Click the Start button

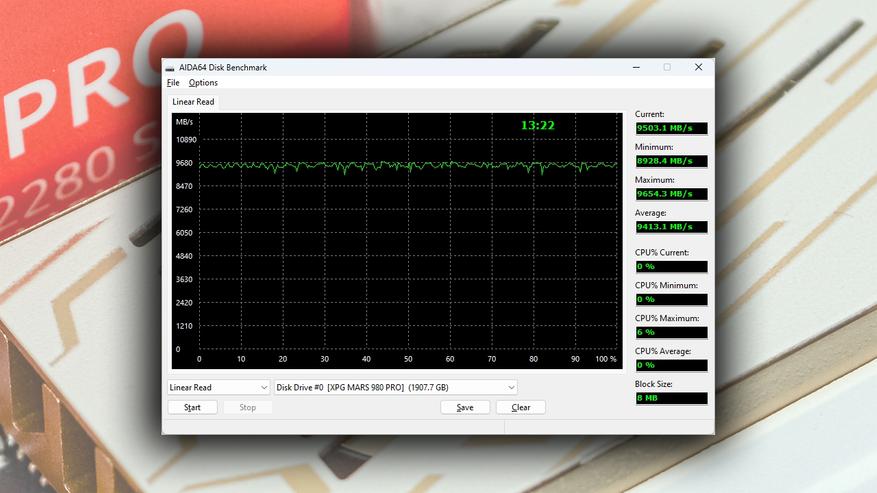[x=192, y=407]
